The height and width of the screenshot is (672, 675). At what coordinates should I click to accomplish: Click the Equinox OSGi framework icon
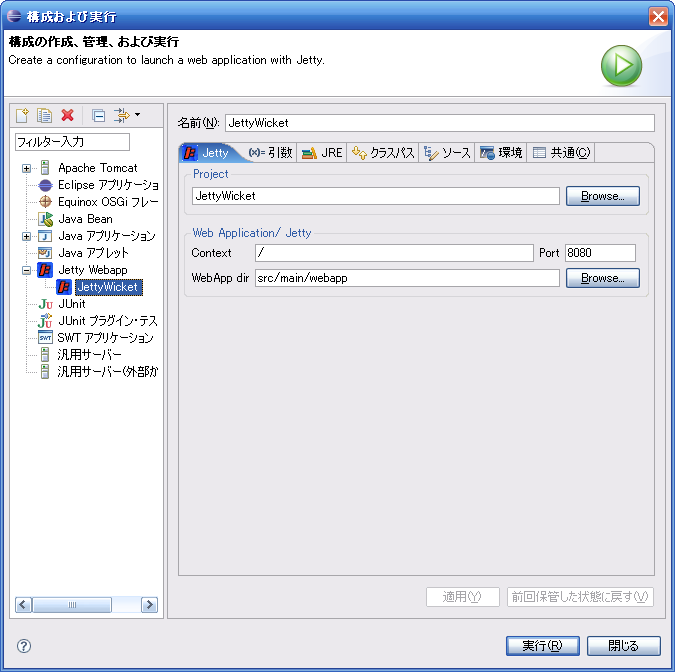45,201
